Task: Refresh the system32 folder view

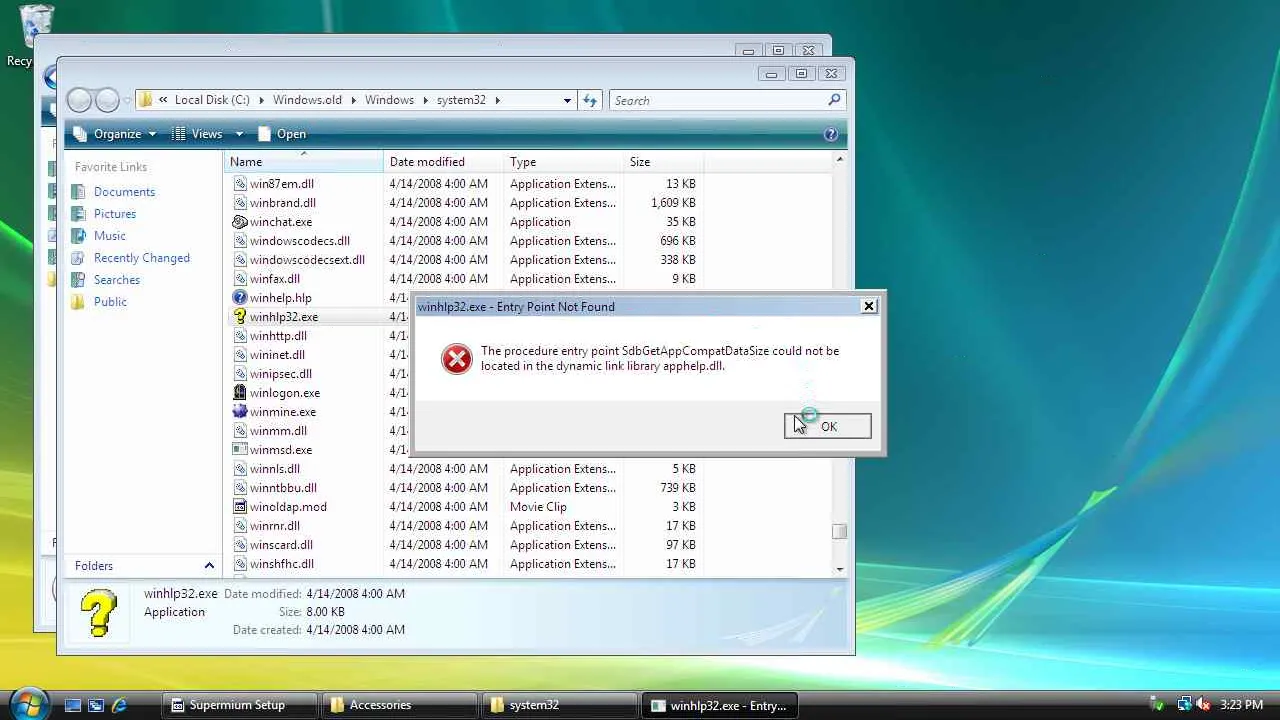Action: (590, 100)
